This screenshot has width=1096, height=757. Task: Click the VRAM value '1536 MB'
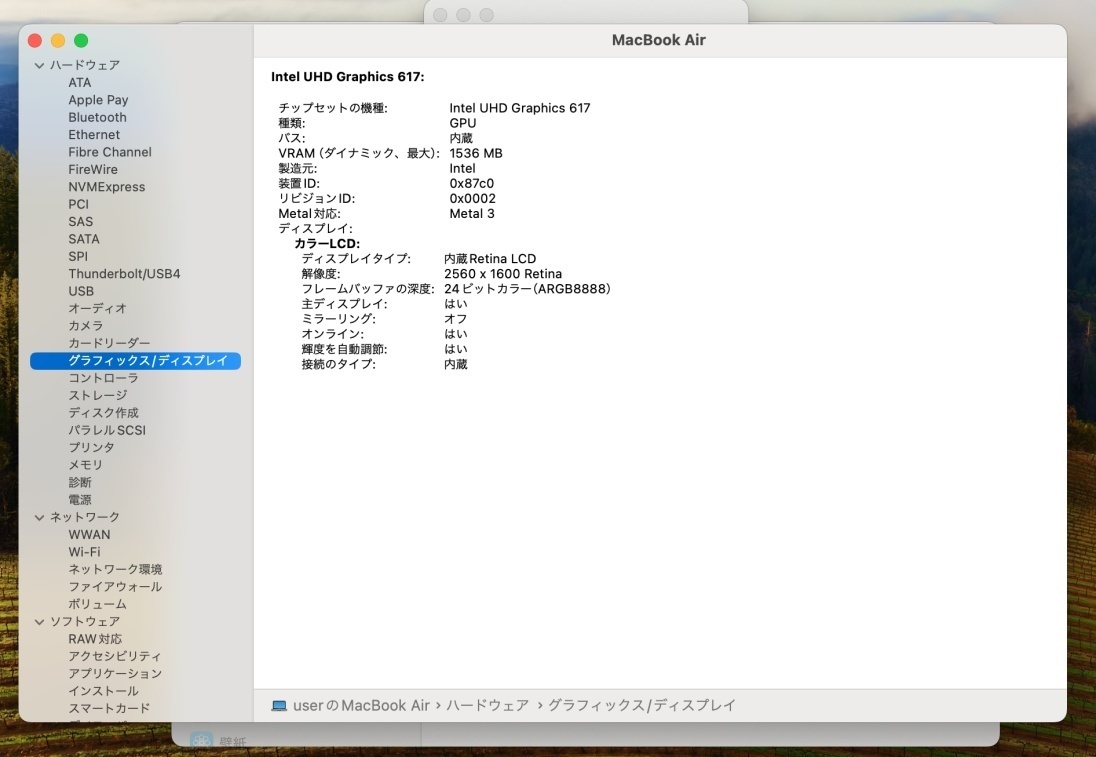click(x=476, y=153)
